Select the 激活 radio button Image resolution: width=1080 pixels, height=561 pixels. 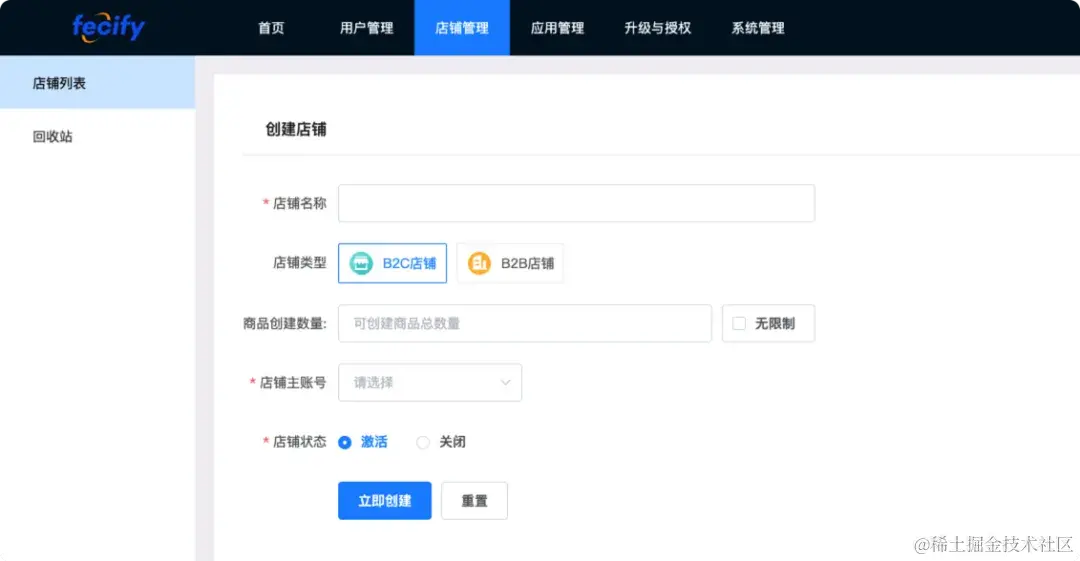coord(345,442)
